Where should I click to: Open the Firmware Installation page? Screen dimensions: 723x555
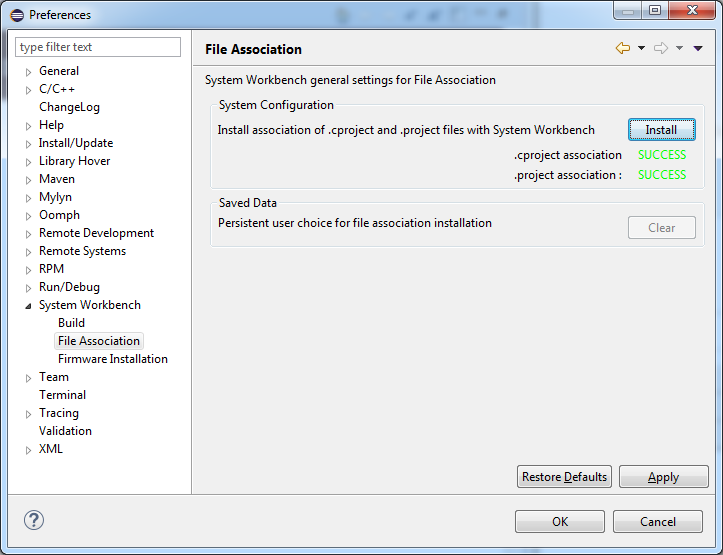tap(113, 359)
